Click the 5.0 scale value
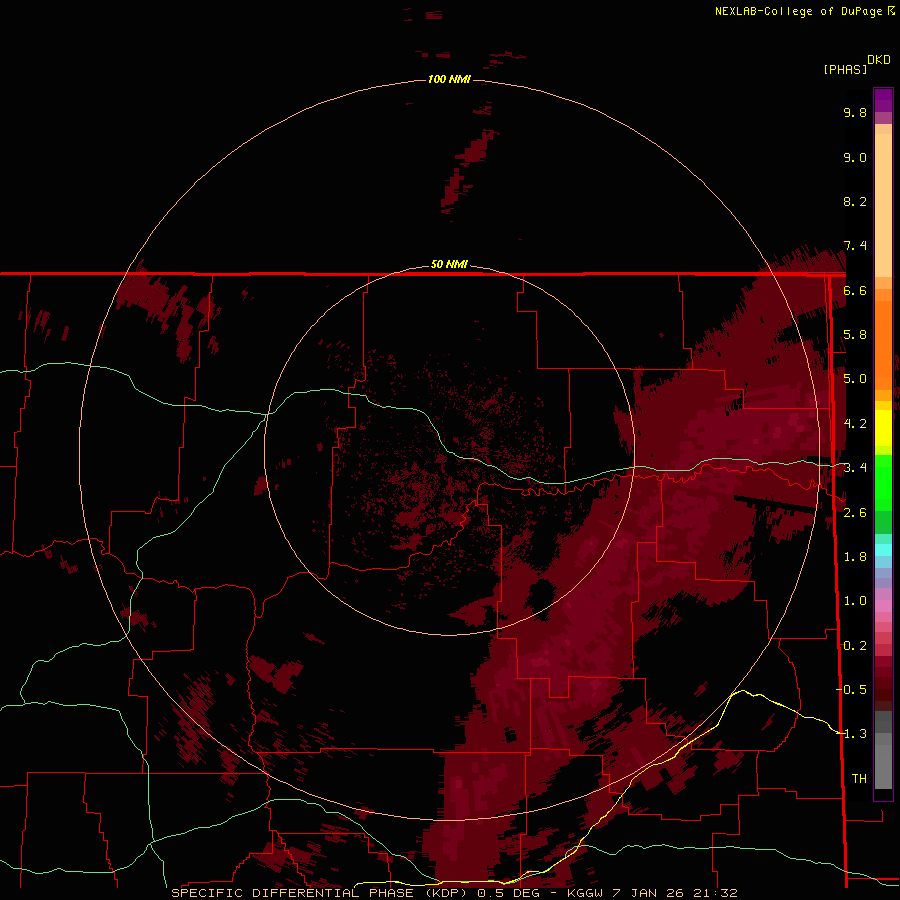 (x=855, y=379)
